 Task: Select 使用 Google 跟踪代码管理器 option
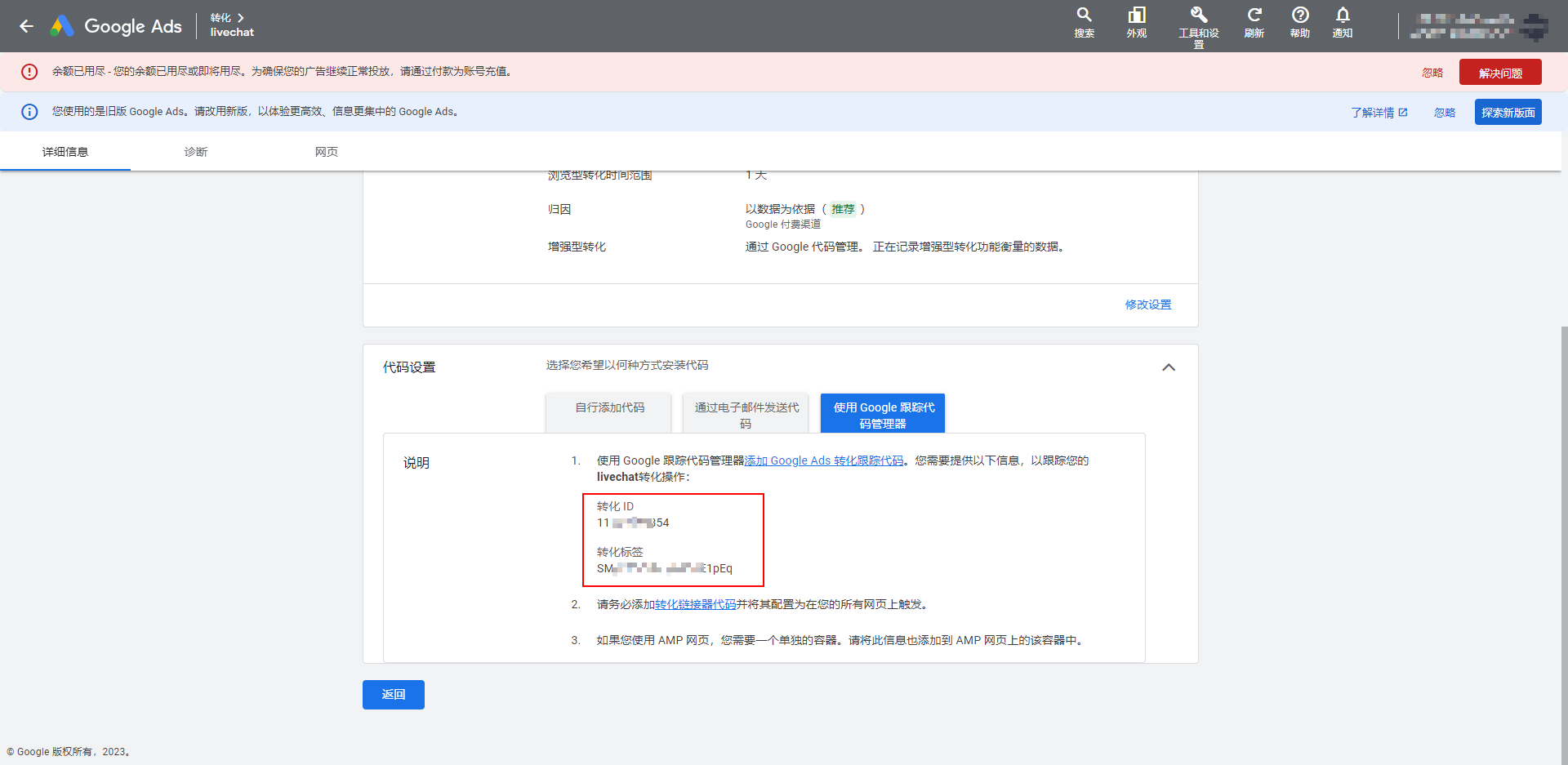tap(883, 413)
